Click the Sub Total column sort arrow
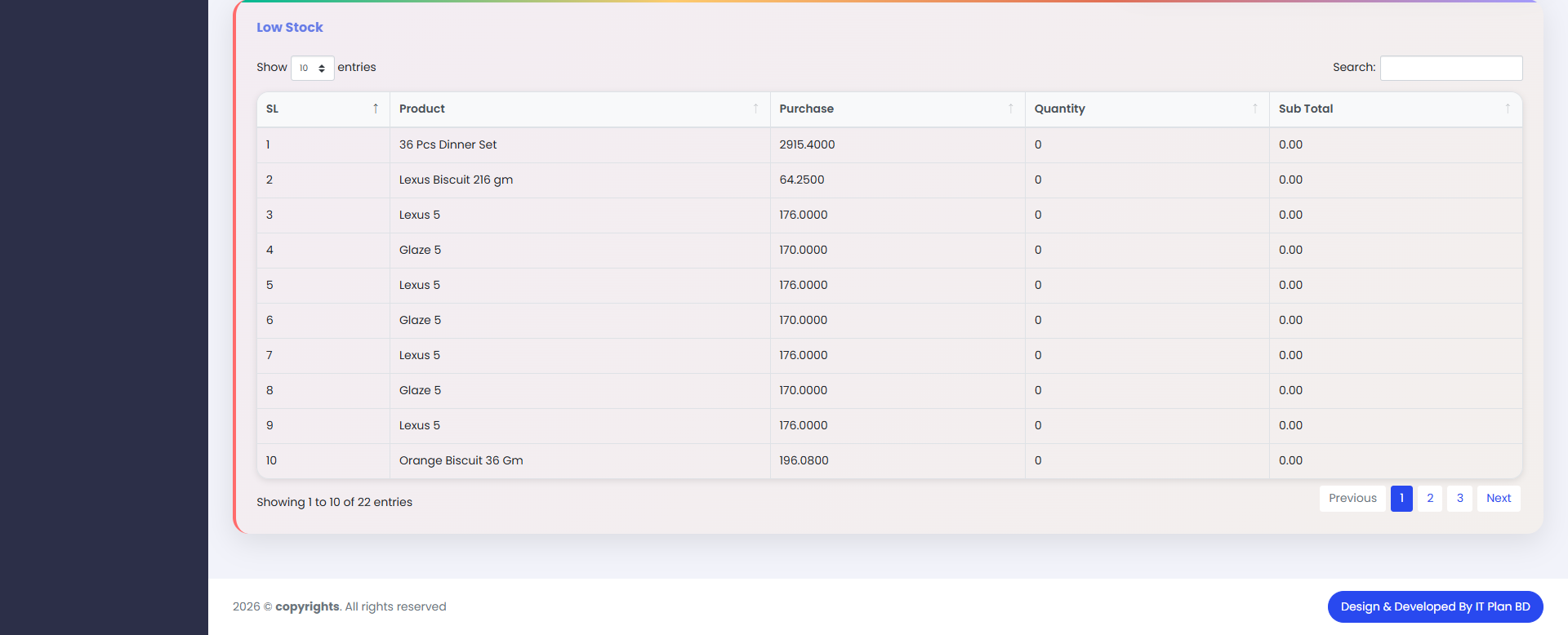Image resolution: width=1568 pixels, height=635 pixels. (x=1507, y=109)
